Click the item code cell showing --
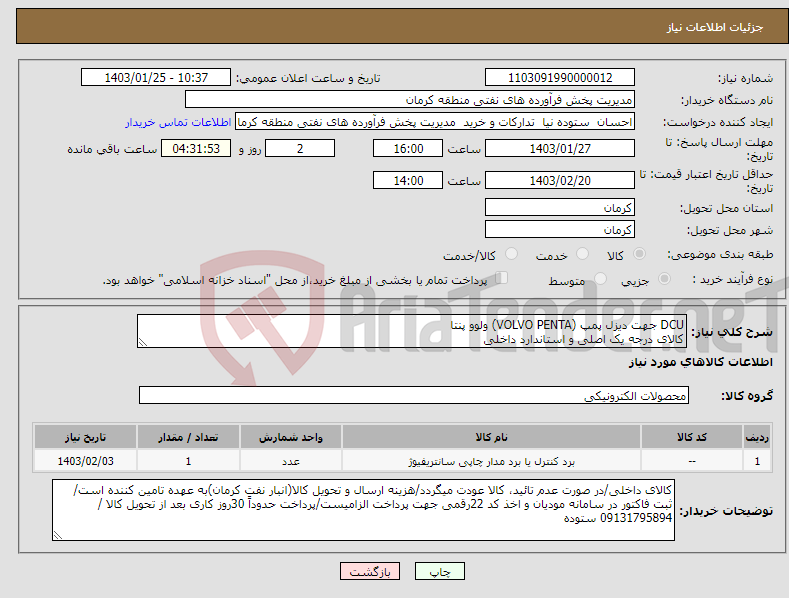Screen dimensions: 789x598 [x=692, y=461]
